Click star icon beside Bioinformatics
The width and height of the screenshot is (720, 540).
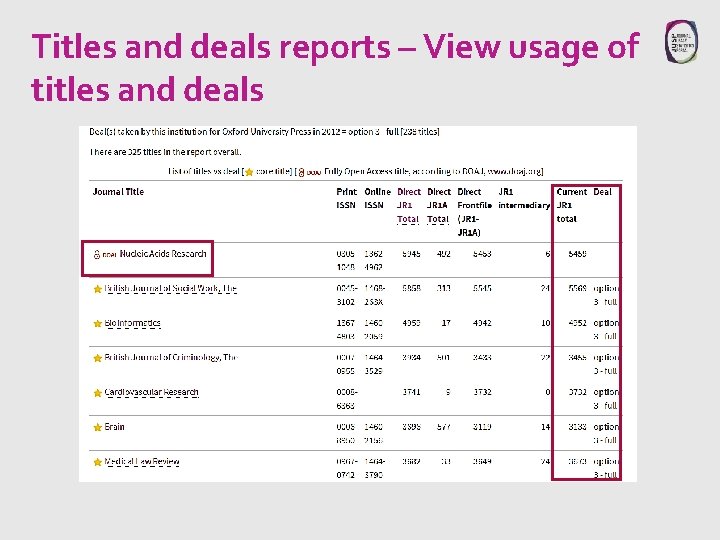pos(97,324)
